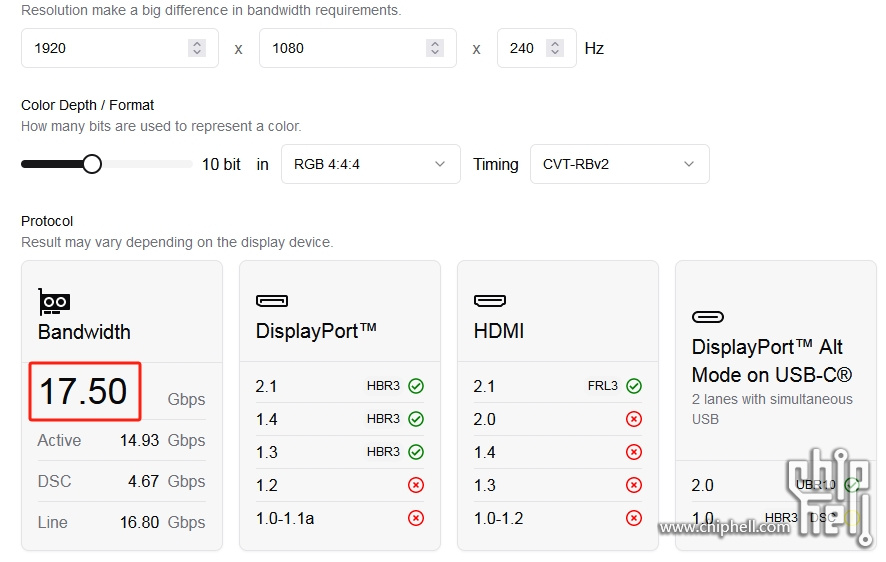Viewport: 886px width, 562px height.
Task: Open the RGB 4:4:4 format dropdown
Action: (371, 164)
